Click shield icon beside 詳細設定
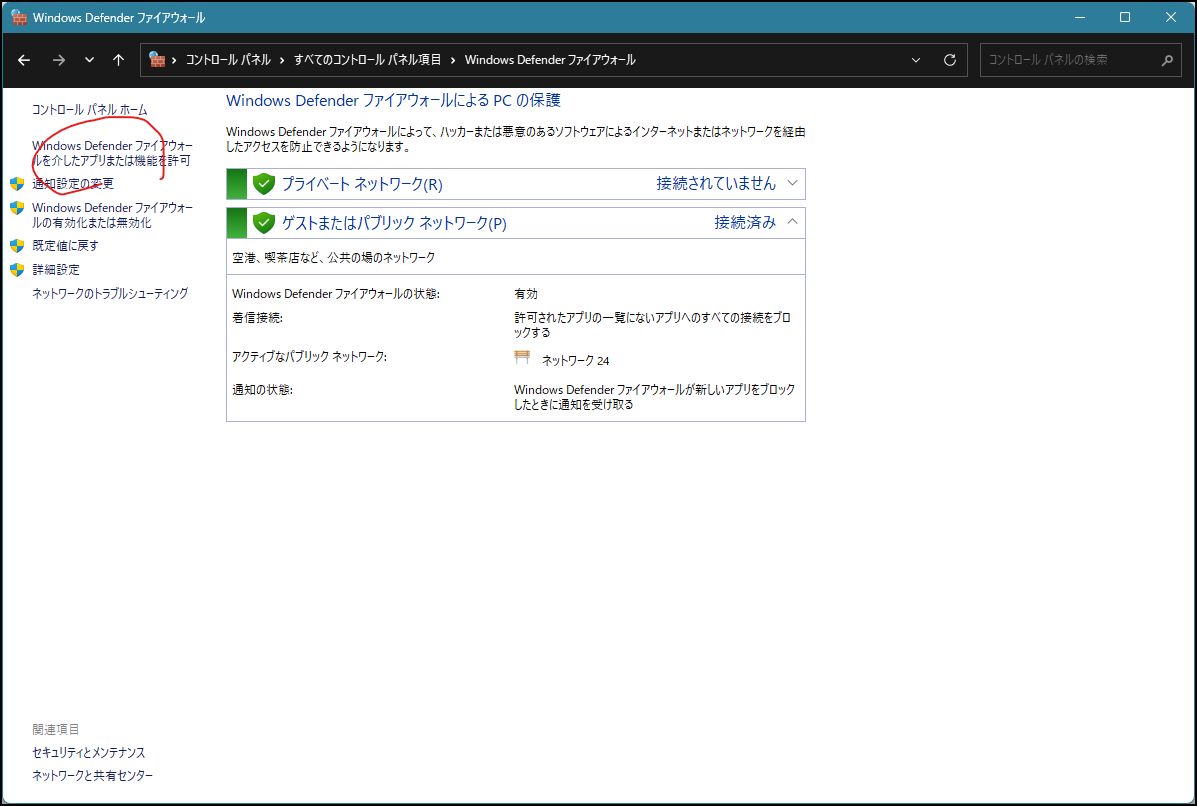This screenshot has height=806, width=1197. pyautogui.click(x=17, y=269)
